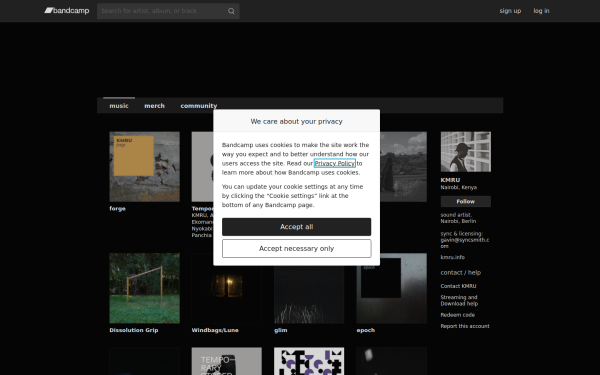Open the Windbags/Lune title link
600x375 pixels.
click(x=215, y=330)
